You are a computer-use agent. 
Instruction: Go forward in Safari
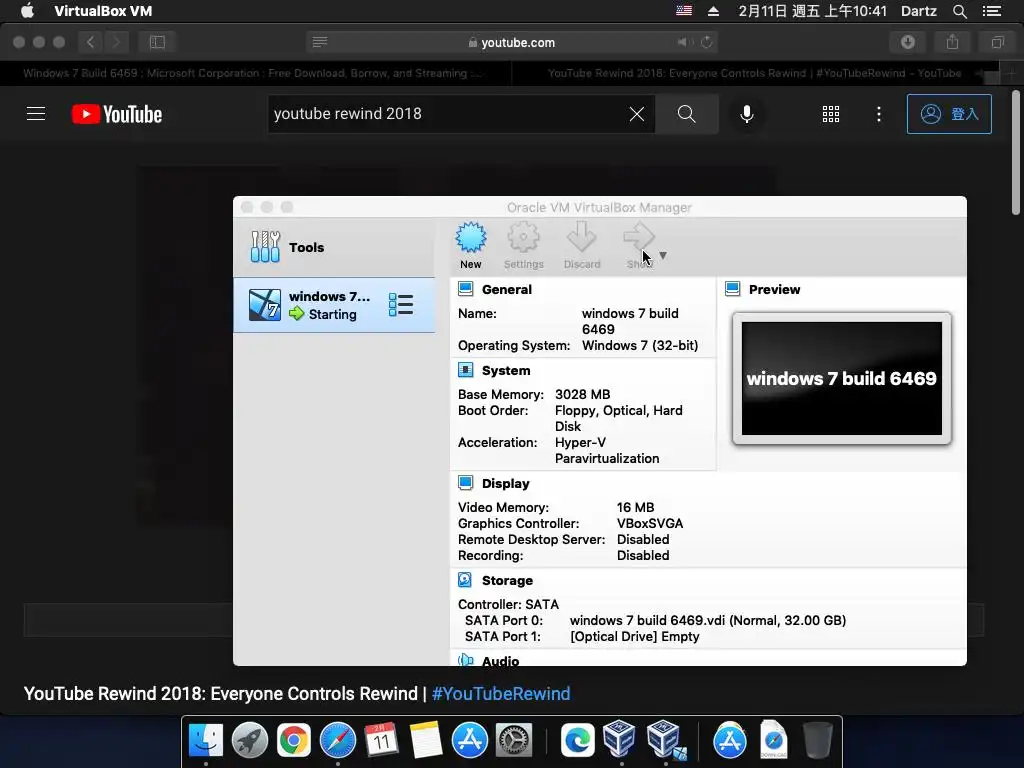point(116,42)
